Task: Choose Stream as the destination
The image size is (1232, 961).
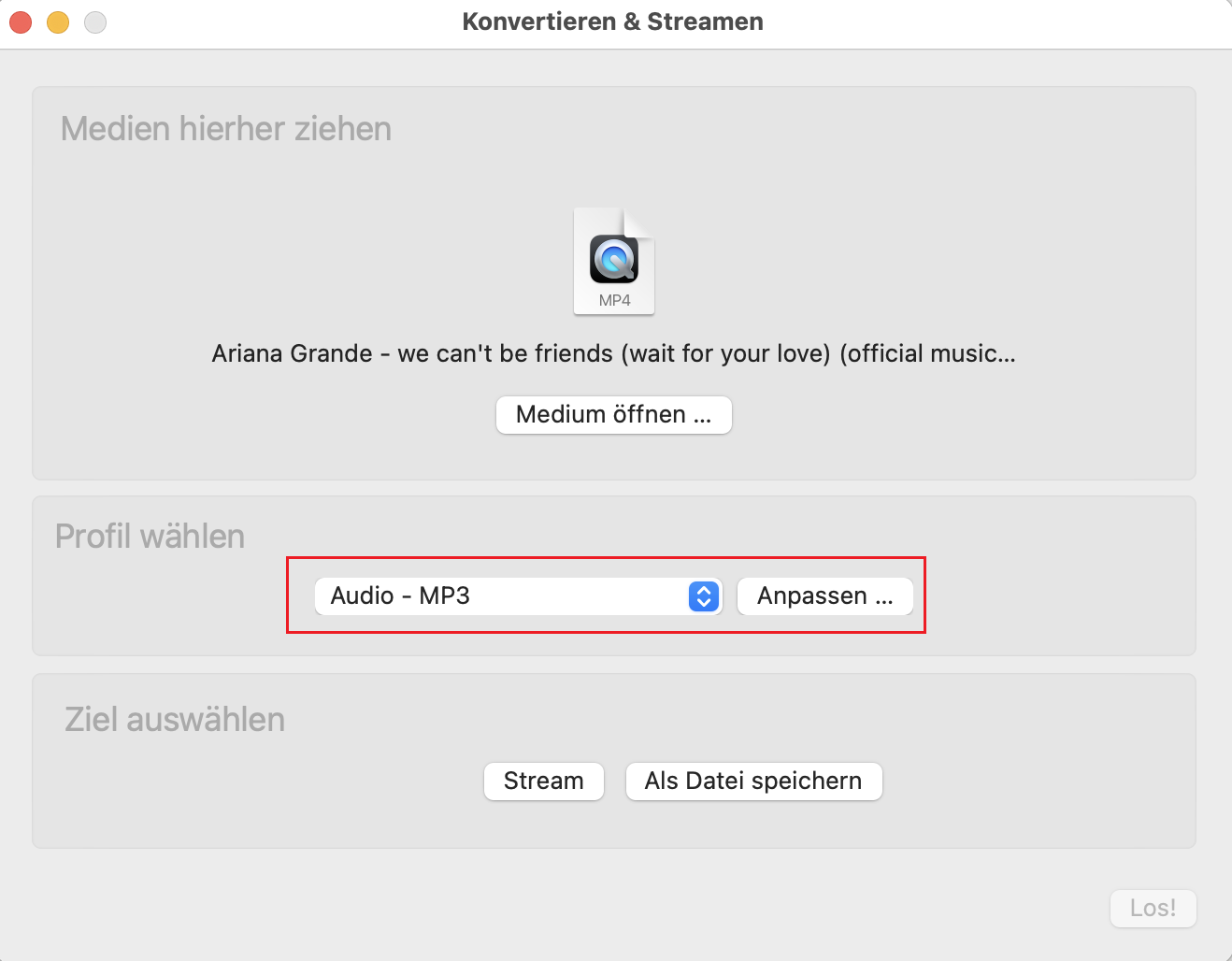Action: 543,781
